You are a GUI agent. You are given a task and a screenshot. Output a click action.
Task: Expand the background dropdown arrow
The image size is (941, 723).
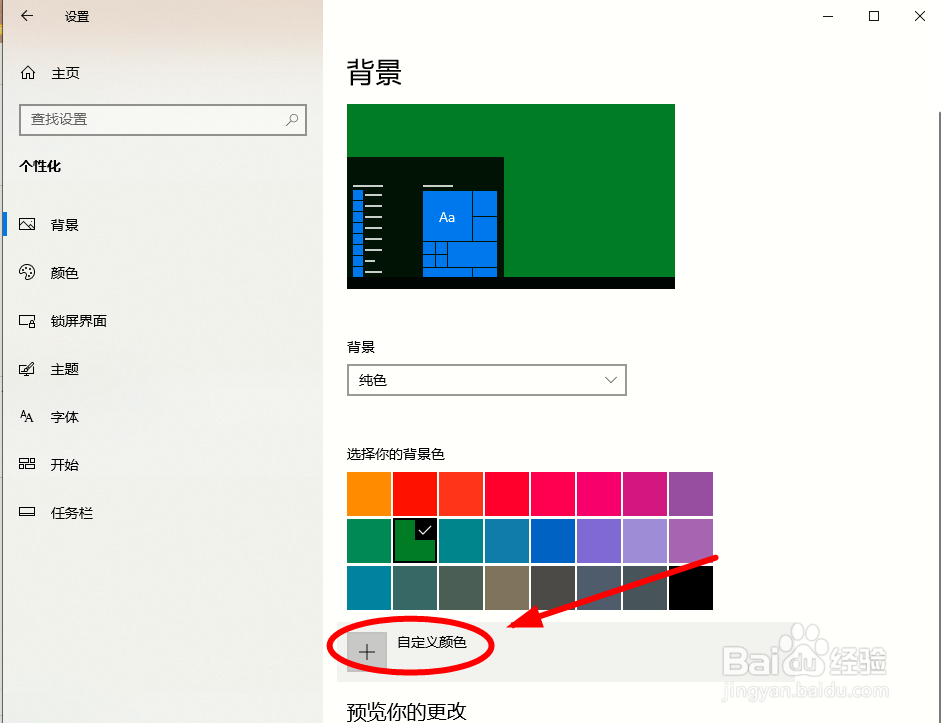610,380
